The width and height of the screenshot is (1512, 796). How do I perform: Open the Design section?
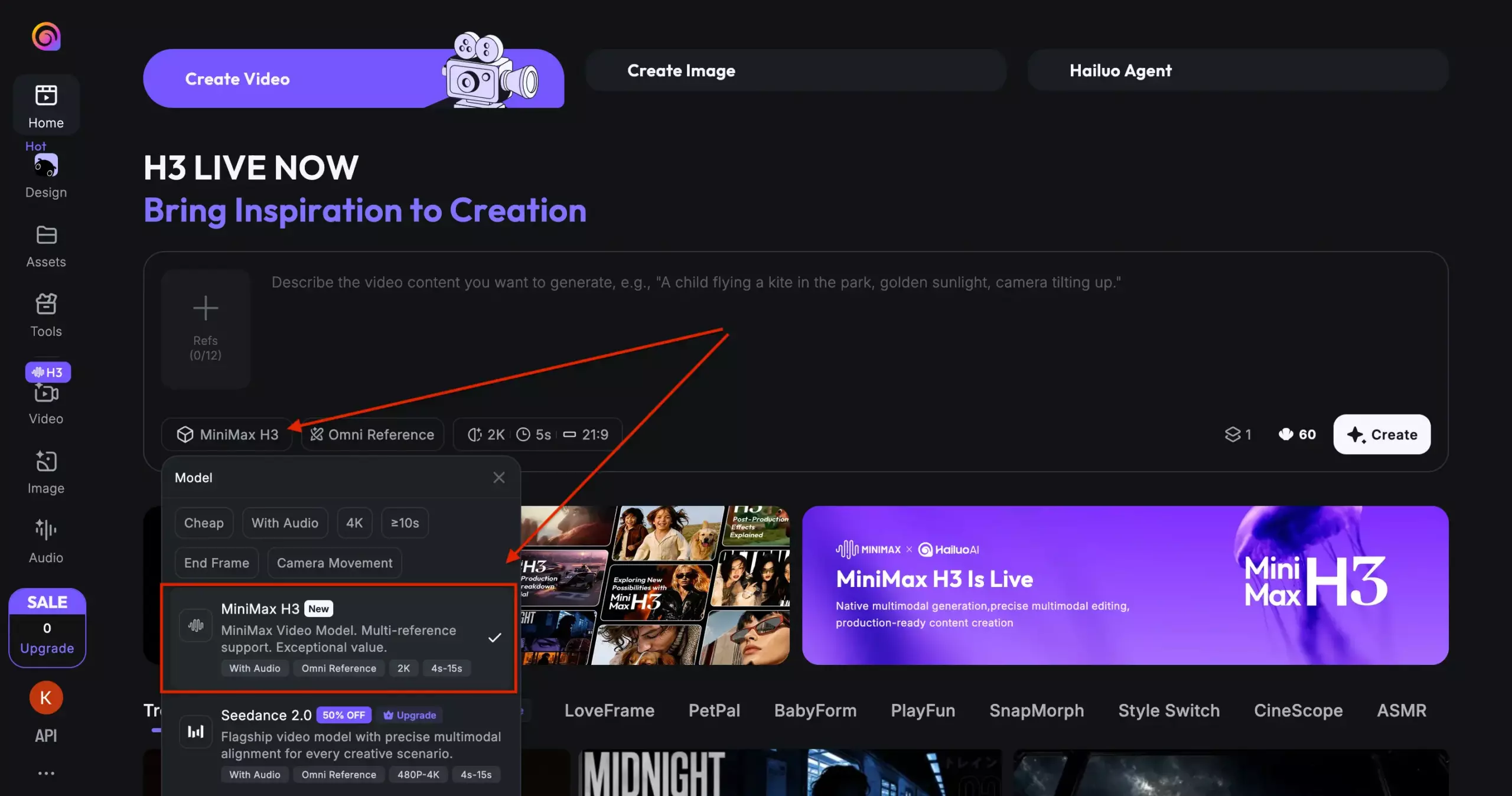coord(46,176)
